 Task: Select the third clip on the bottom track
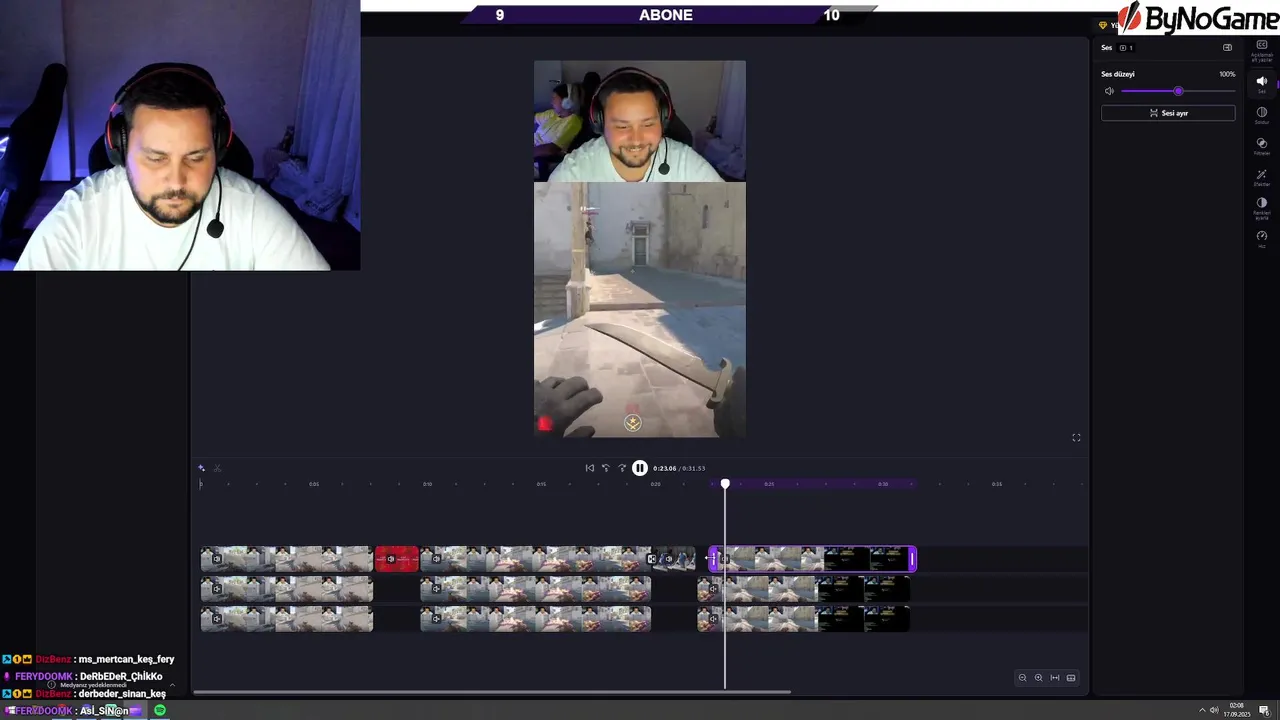point(804,620)
